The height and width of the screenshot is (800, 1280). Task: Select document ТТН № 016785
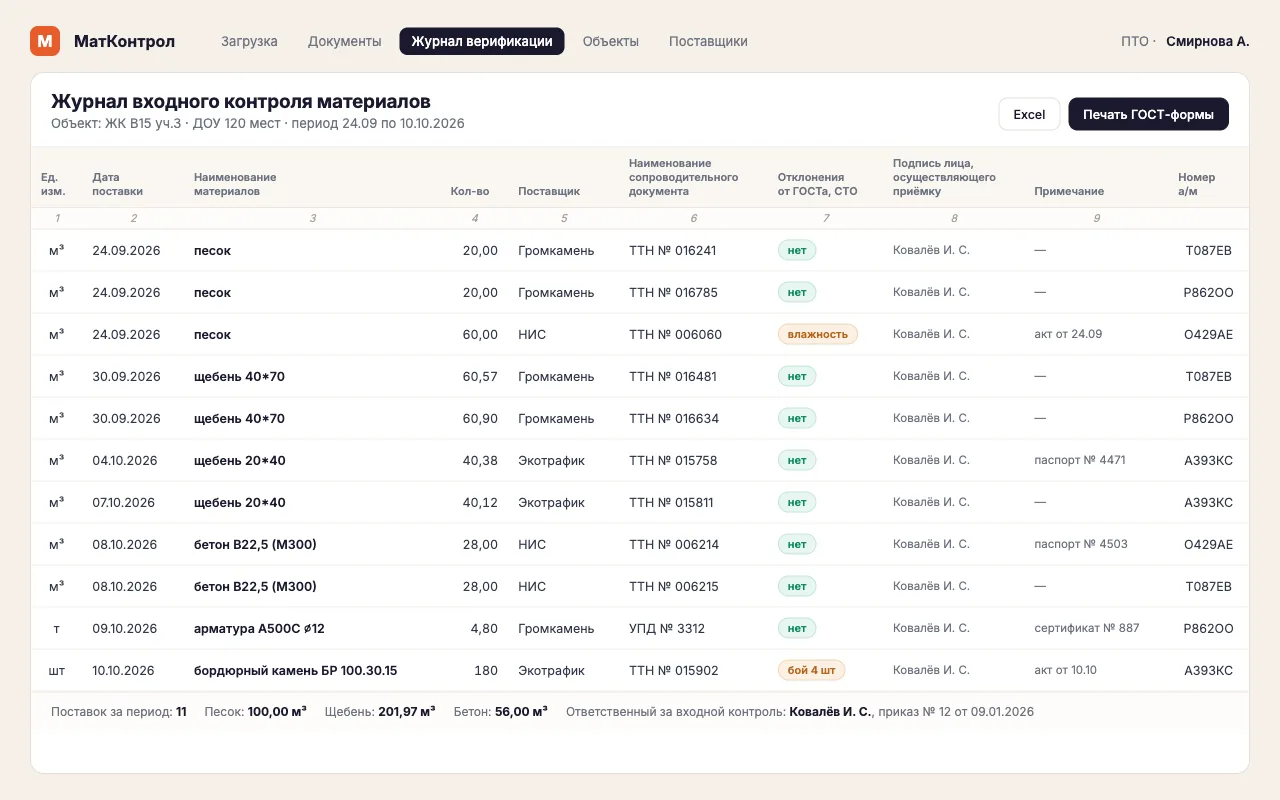pyautogui.click(x=673, y=292)
